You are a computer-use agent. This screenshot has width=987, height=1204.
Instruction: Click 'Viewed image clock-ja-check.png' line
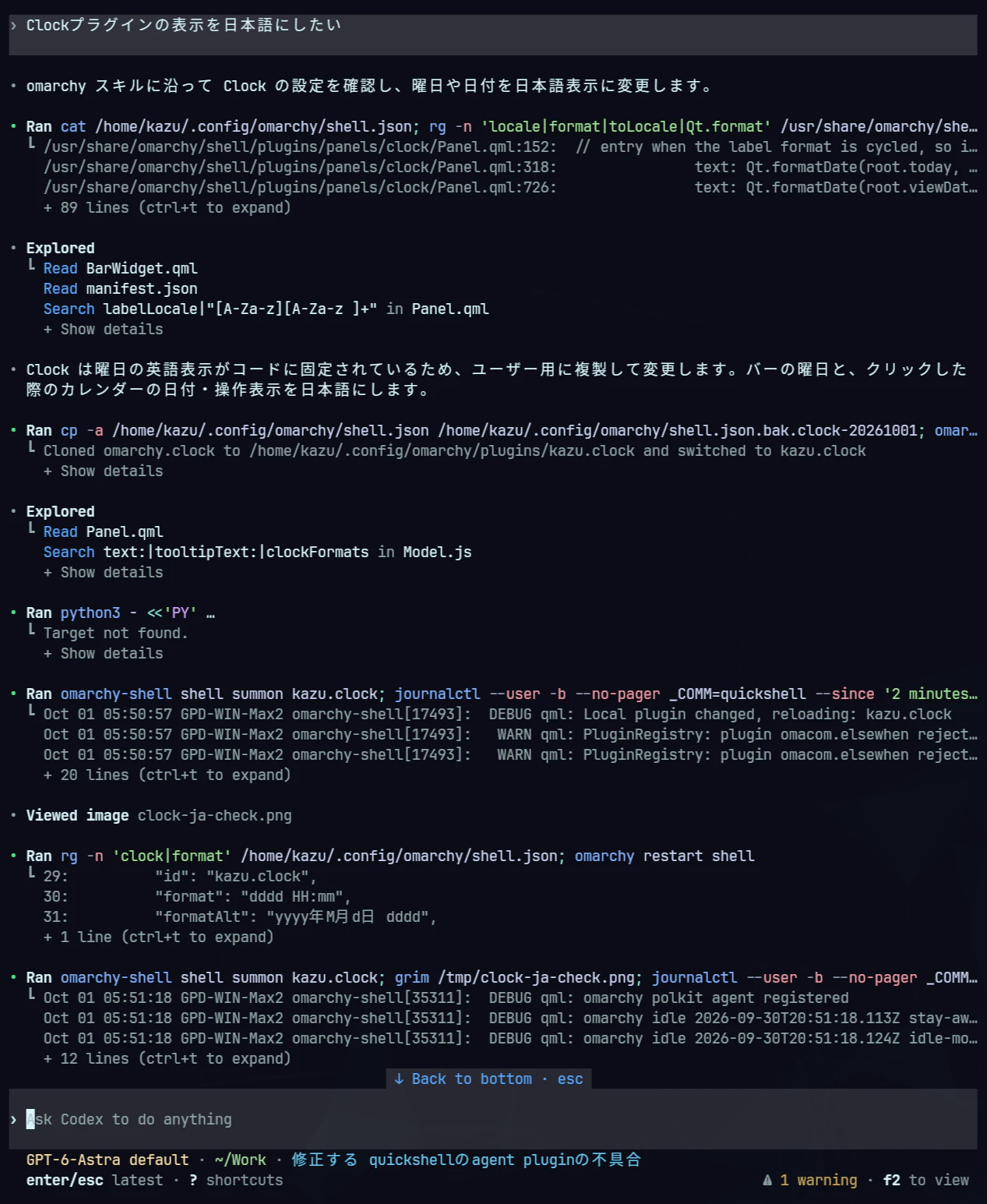click(159, 815)
